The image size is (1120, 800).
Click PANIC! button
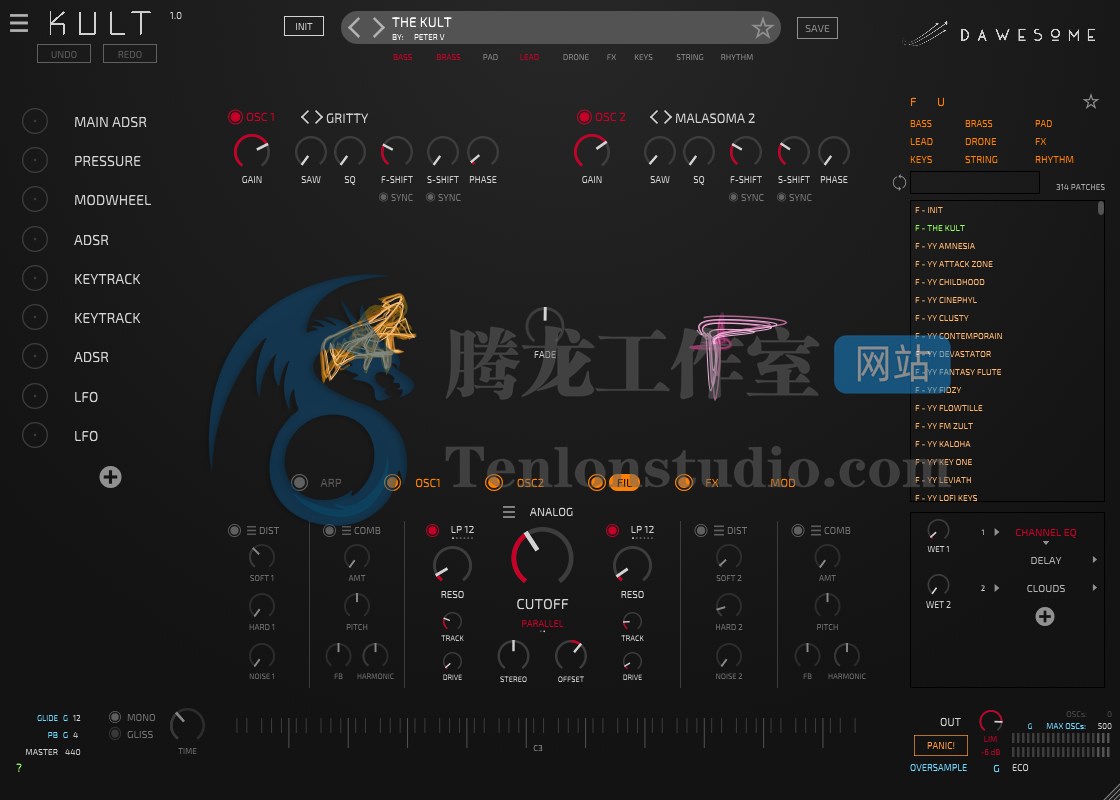coord(941,746)
